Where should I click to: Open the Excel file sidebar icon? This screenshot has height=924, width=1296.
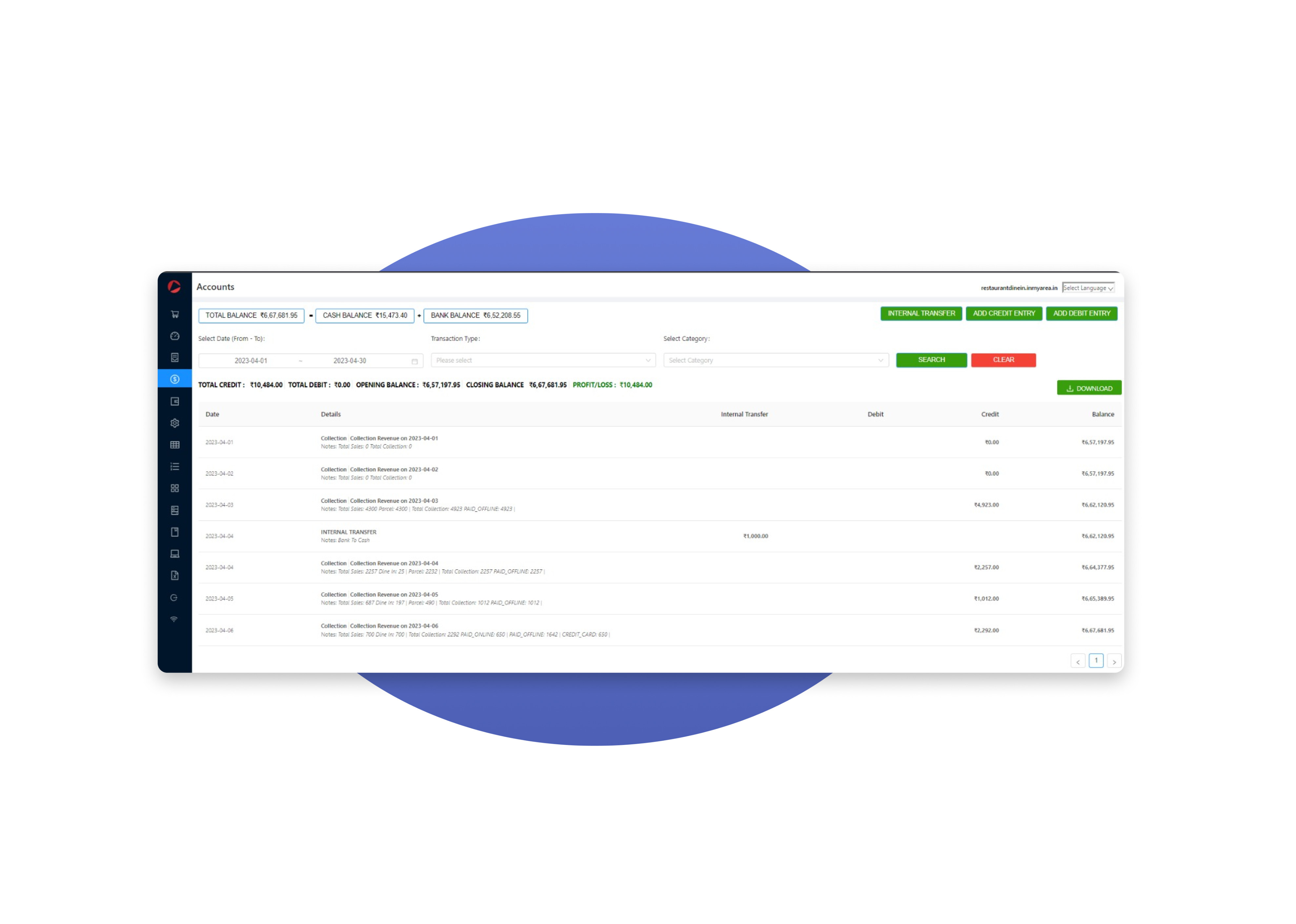175,575
